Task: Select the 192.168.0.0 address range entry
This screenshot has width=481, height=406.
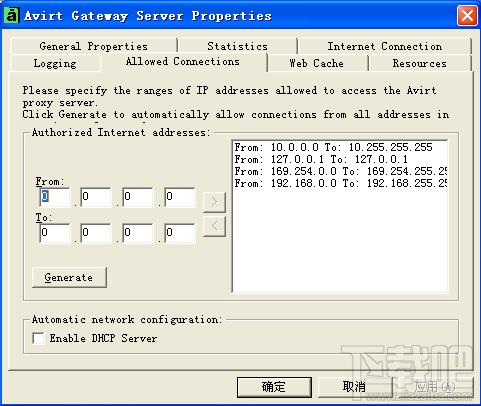Action: click(x=340, y=183)
